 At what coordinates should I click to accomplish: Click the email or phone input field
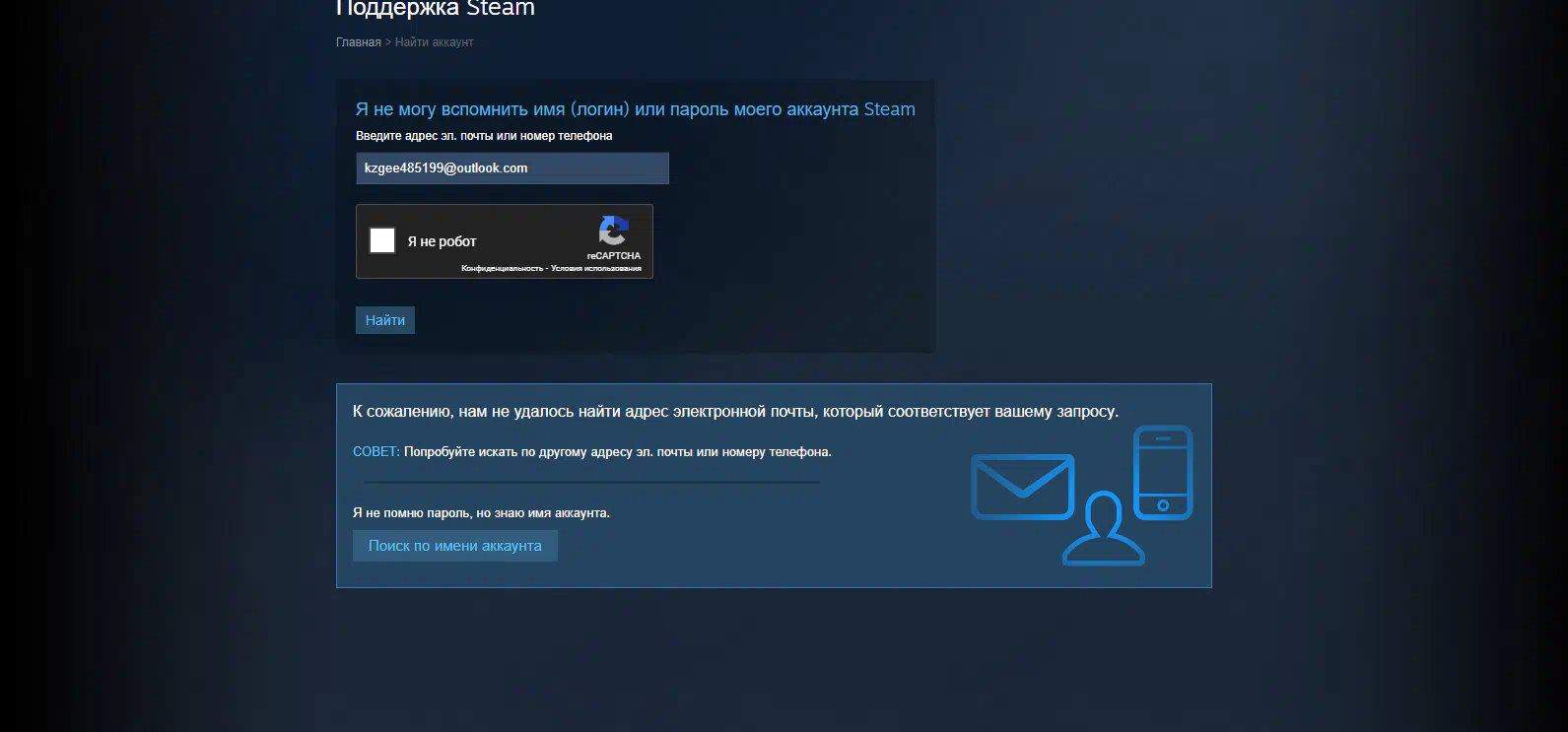[x=512, y=168]
